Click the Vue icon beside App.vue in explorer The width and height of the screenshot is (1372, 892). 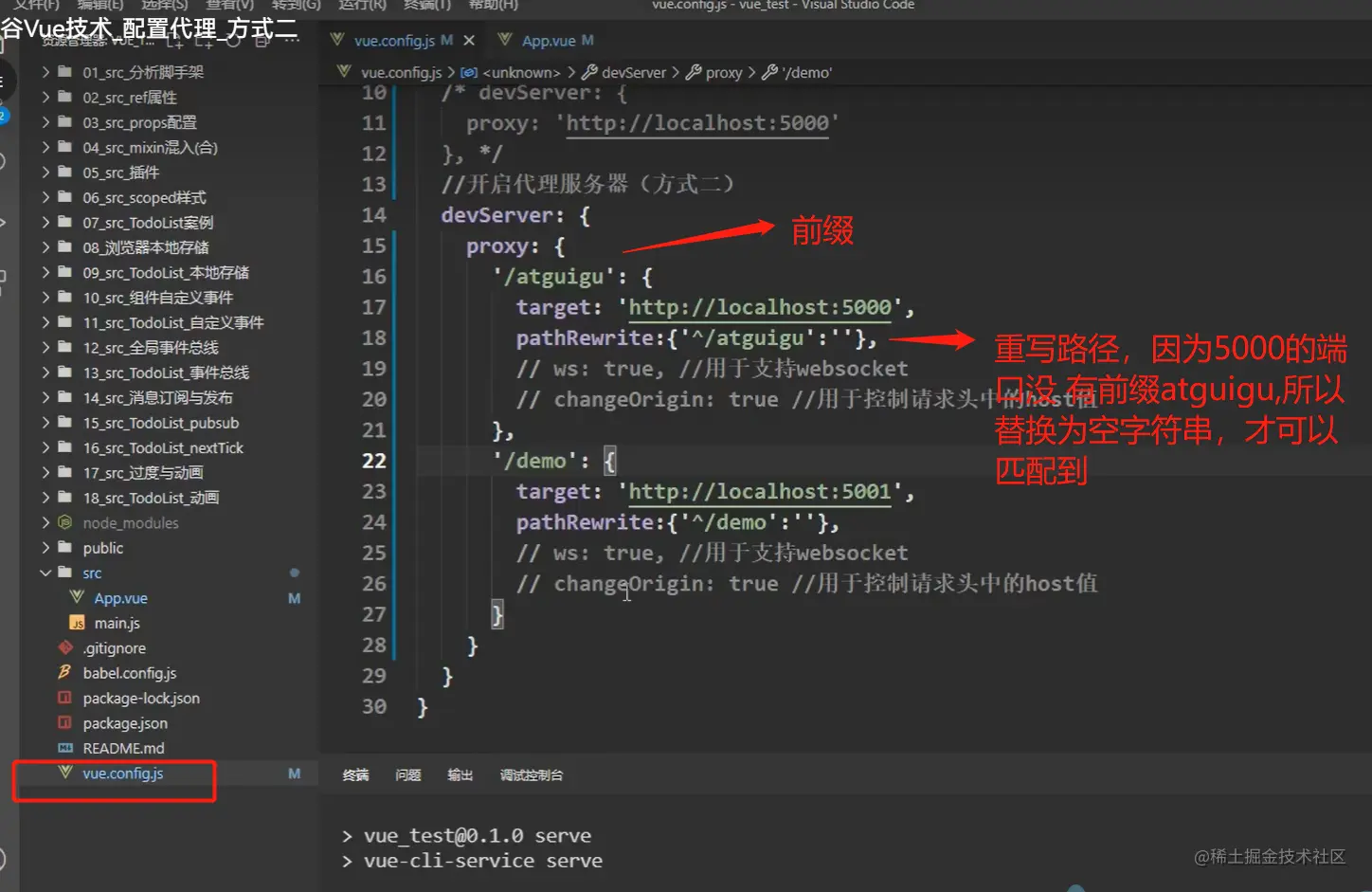(77, 597)
